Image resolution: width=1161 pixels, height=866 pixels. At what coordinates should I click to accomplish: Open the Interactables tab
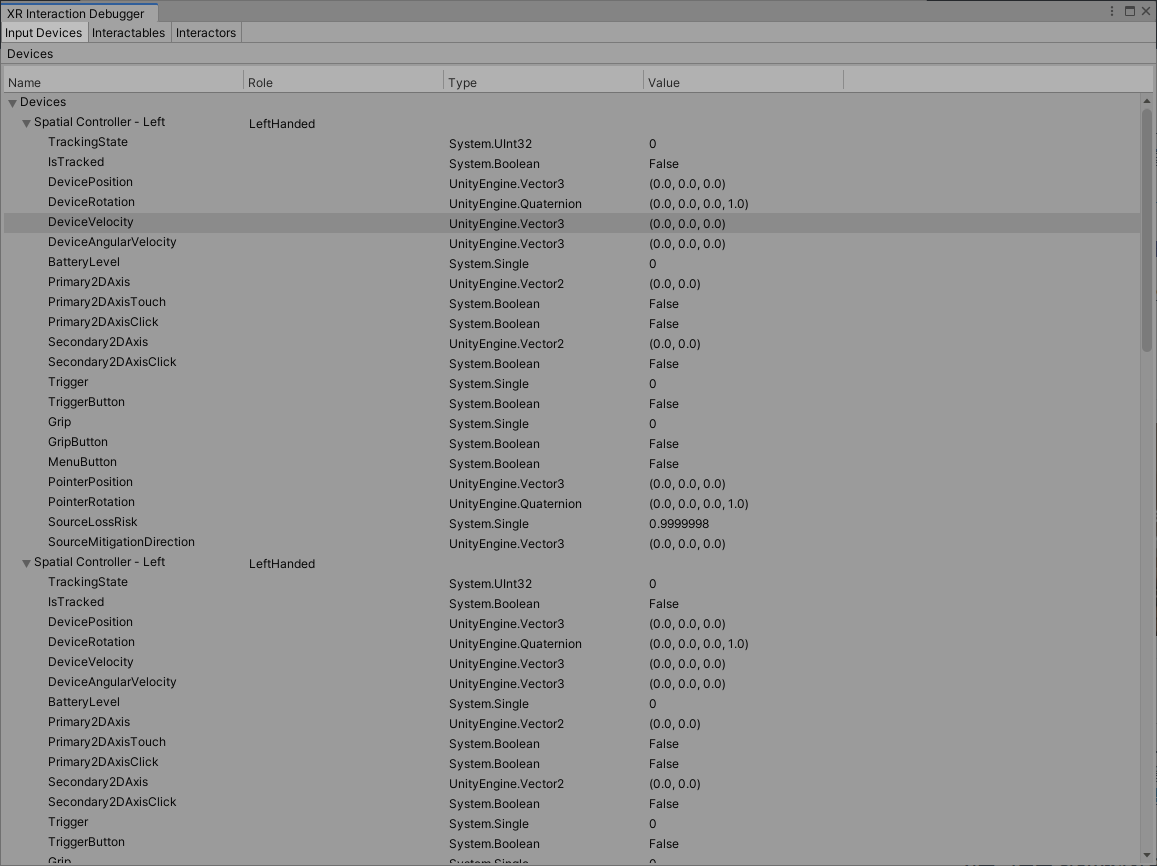click(x=129, y=33)
